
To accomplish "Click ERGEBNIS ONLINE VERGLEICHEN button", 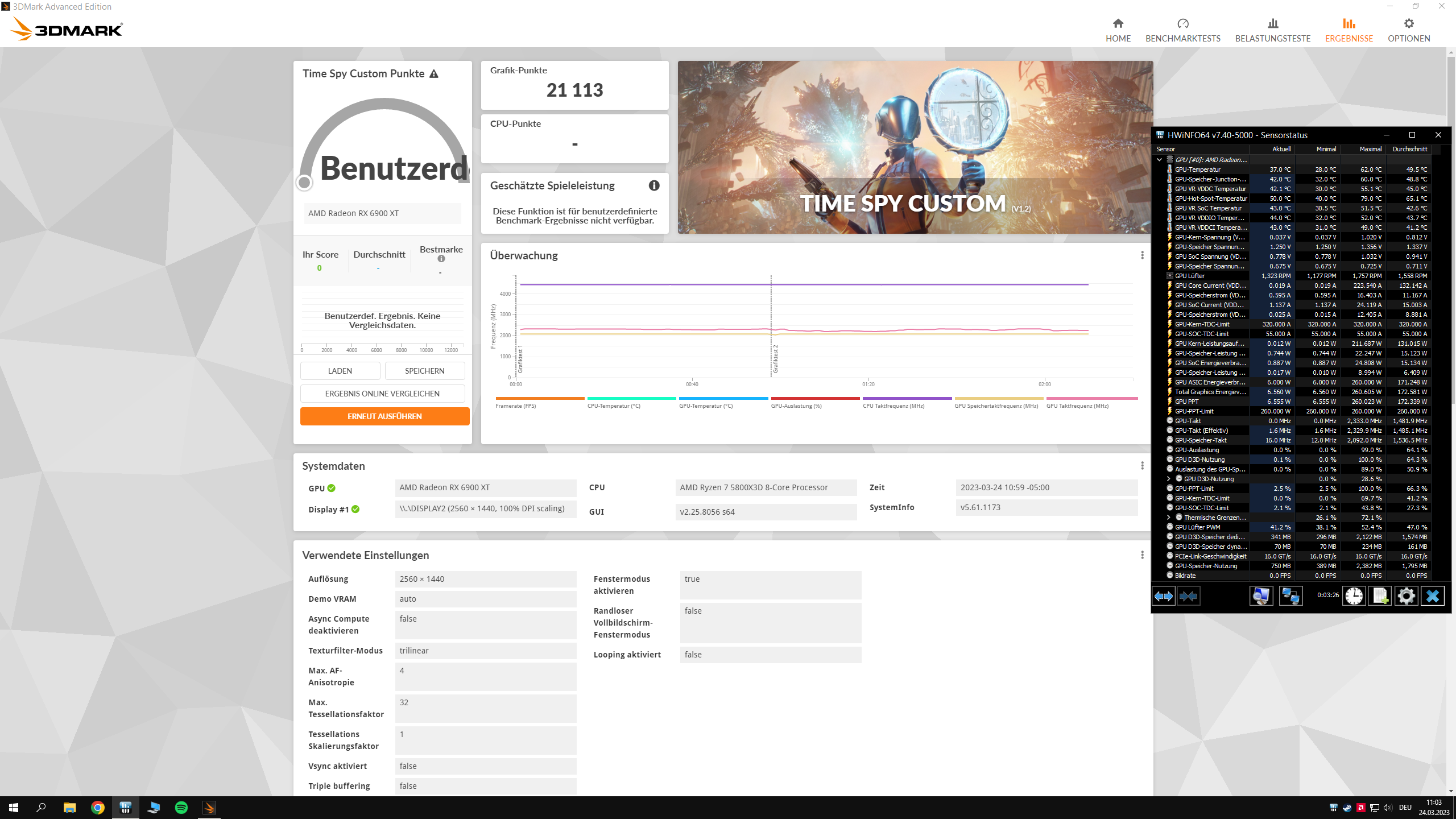I will point(382,394).
